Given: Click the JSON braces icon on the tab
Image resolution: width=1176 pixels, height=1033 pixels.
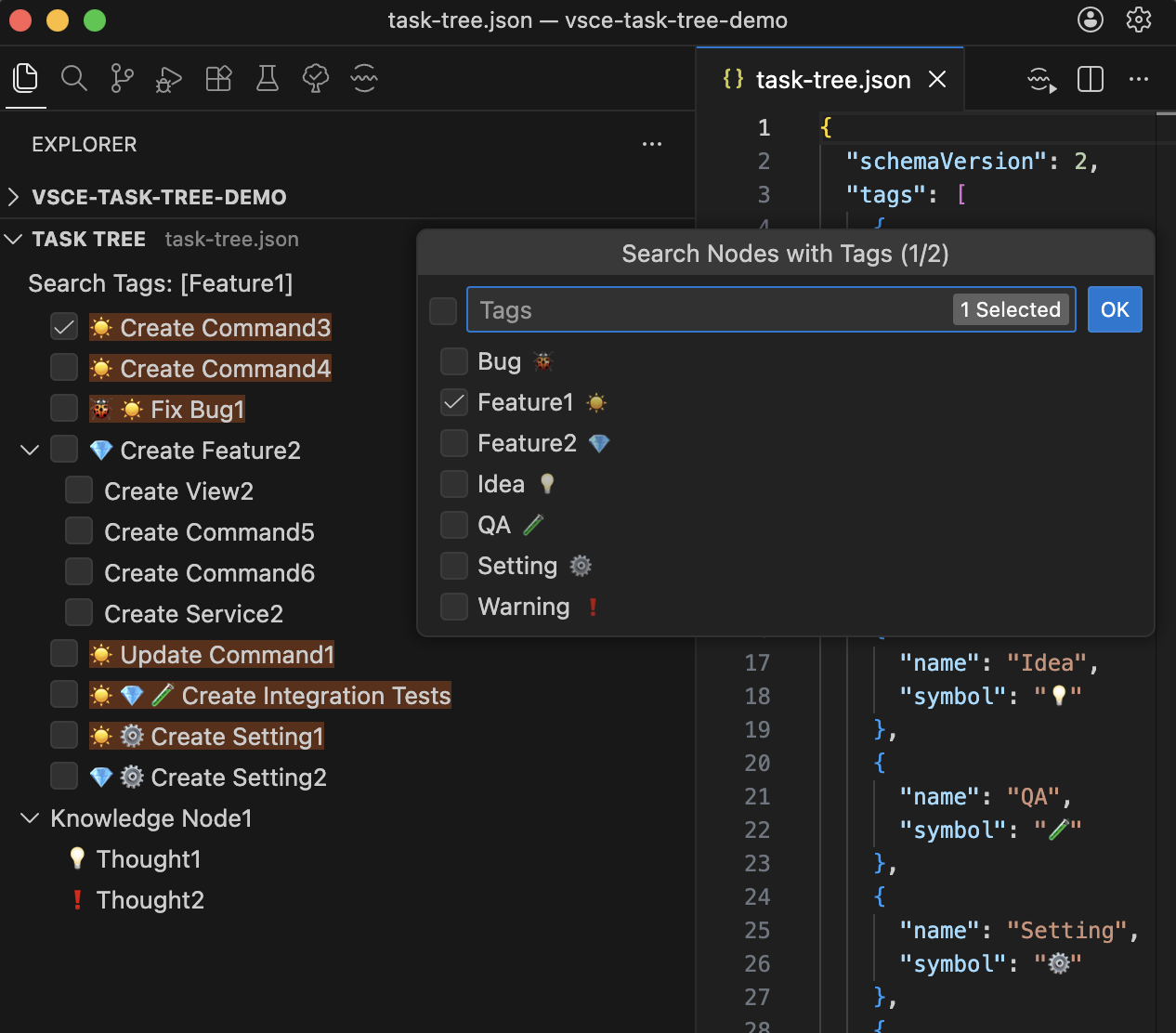Looking at the screenshot, I should tap(733, 79).
